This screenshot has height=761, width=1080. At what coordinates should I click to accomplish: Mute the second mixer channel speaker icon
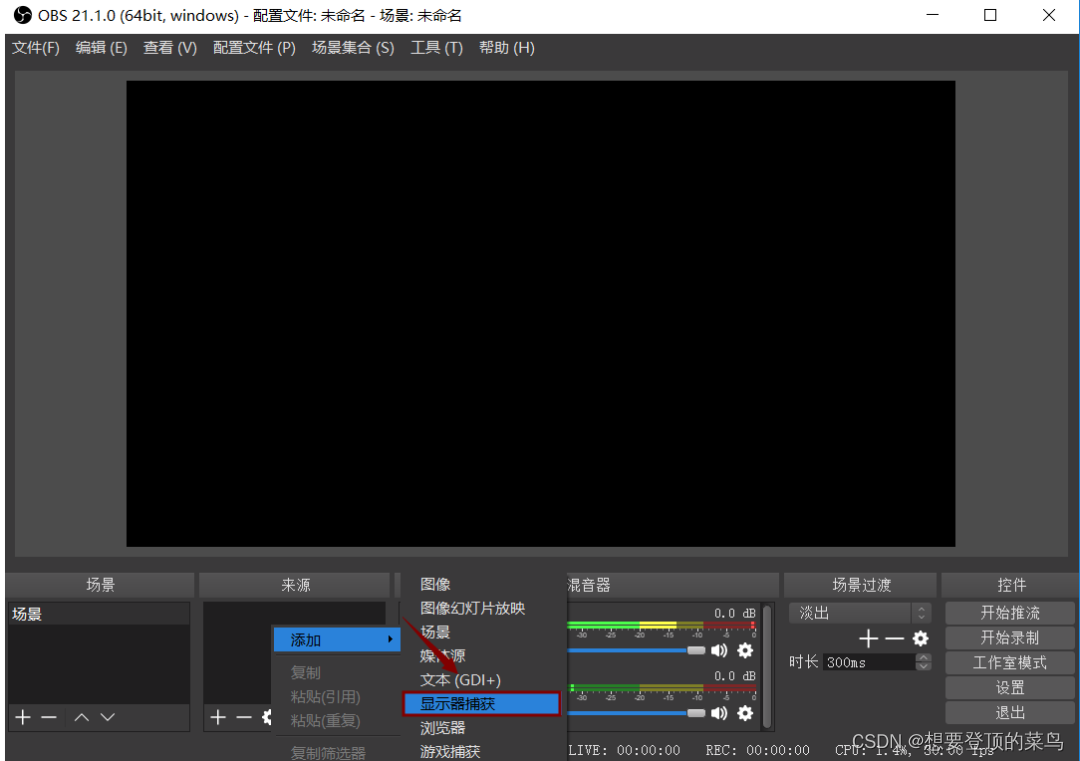pyautogui.click(x=719, y=713)
